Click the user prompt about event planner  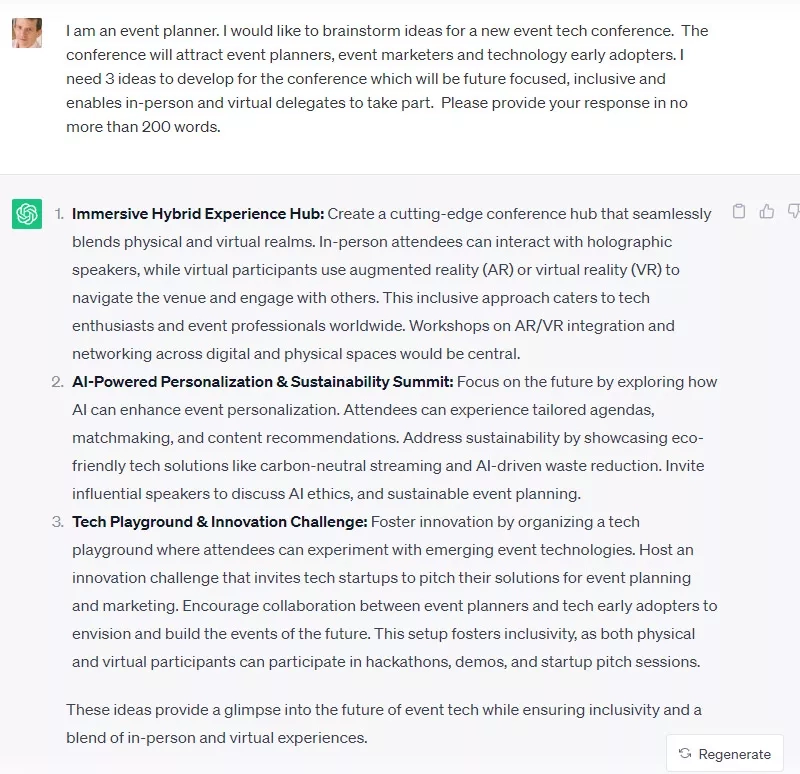pyautogui.click(x=386, y=79)
